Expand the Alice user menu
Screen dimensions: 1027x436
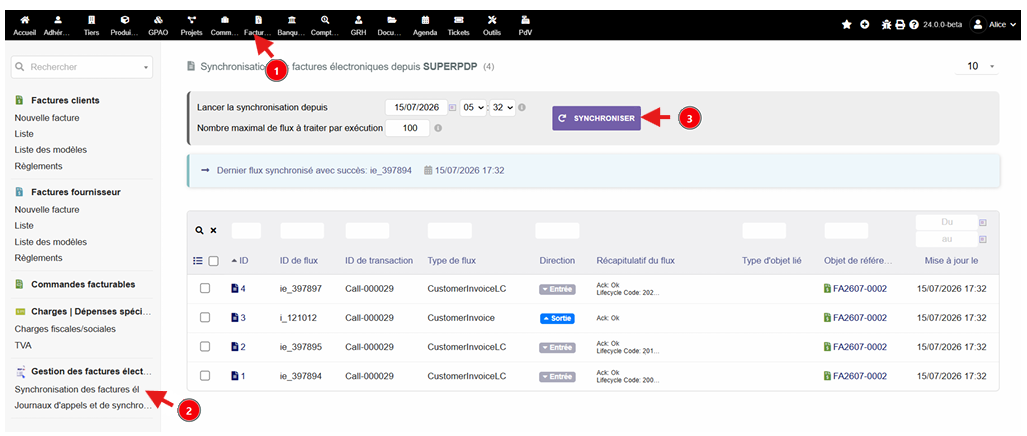click(994, 25)
